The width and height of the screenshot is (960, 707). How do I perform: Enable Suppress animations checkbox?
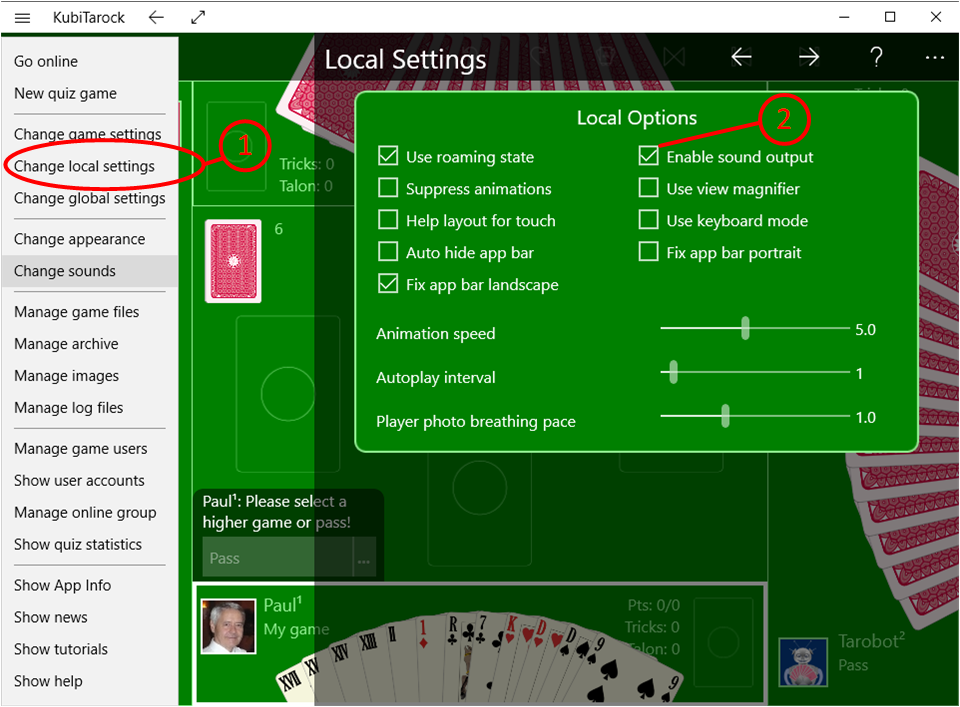coord(388,189)
